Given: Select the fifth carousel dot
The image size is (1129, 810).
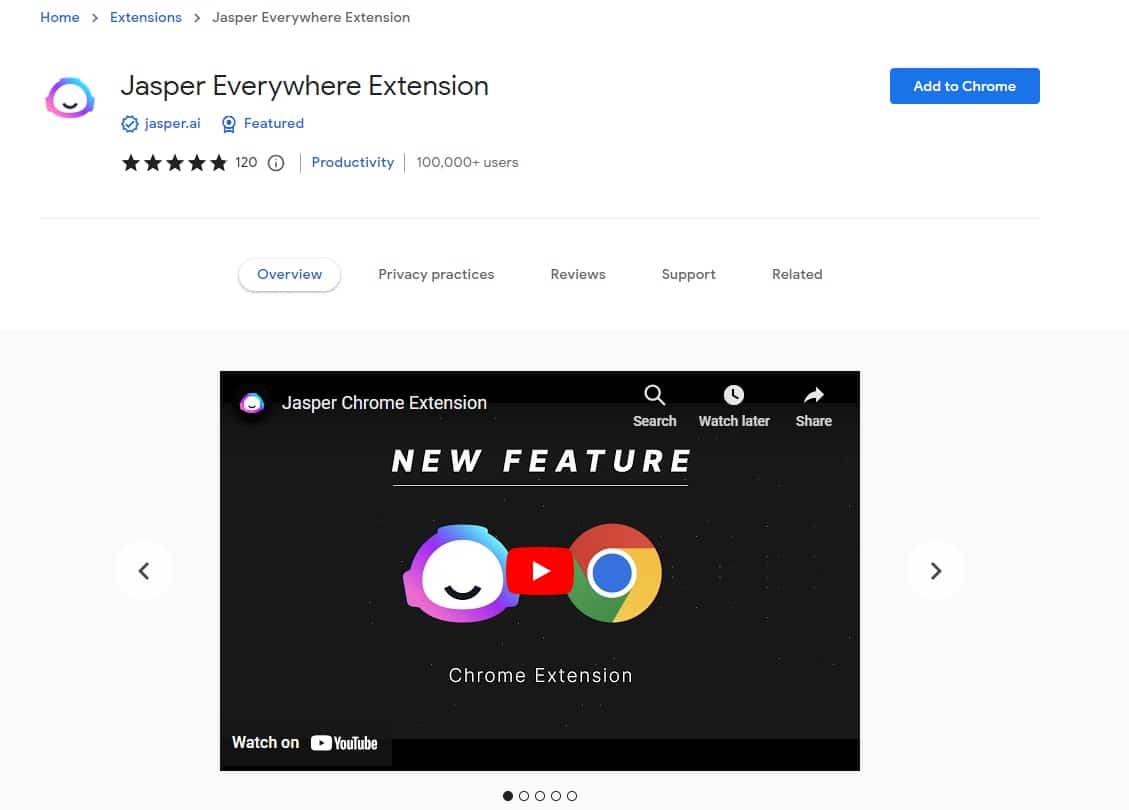Looking at the screenshot, I should pyautogui.click(x=572, y=796).
